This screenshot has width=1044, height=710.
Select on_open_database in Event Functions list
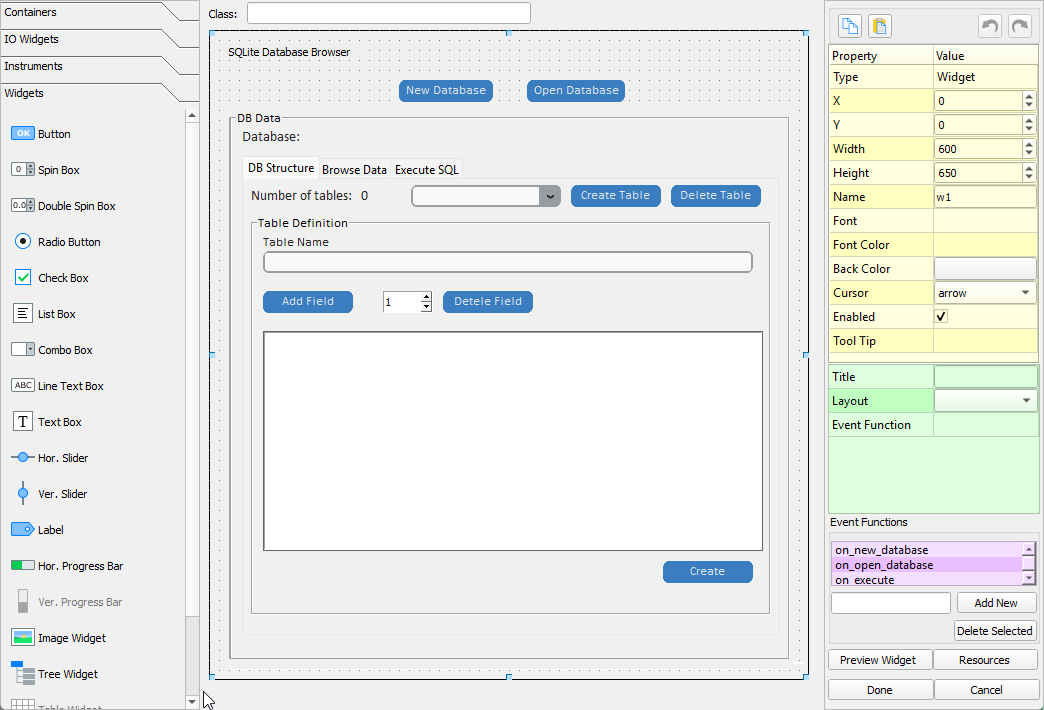pyautogui.click(x=920, y=564)
